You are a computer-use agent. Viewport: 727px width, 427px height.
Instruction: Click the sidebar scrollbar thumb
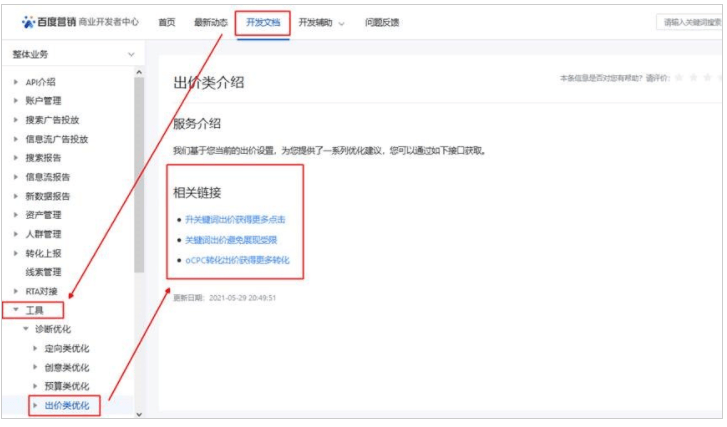pos(139,175)
